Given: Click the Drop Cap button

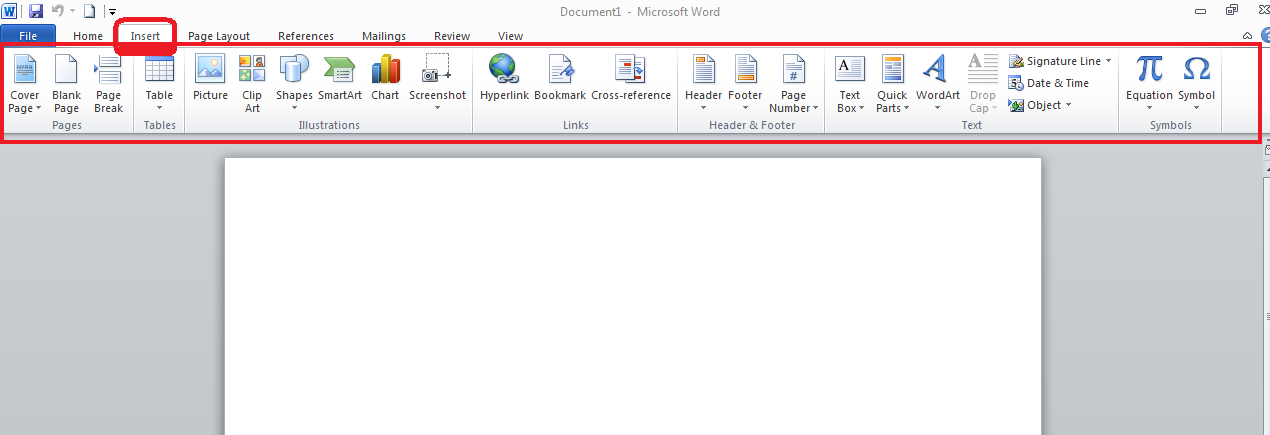Looking at the screenshot, I should tap(982, 83).
